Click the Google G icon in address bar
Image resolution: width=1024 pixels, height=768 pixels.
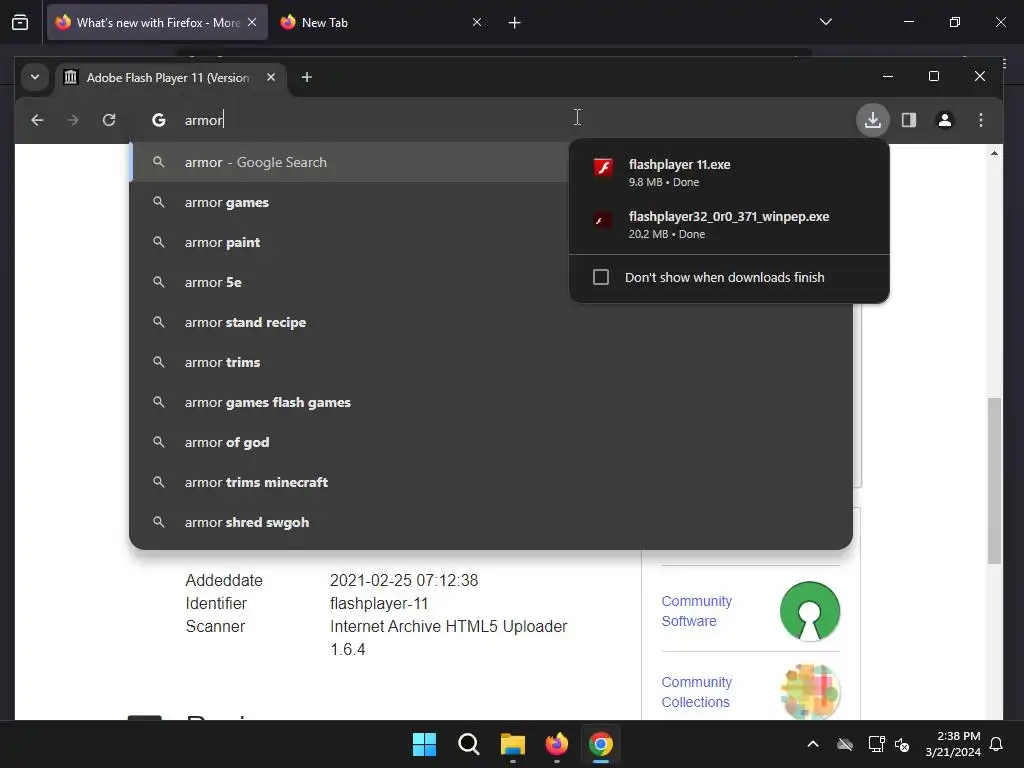pyautogui.click(x=159, y=120)
